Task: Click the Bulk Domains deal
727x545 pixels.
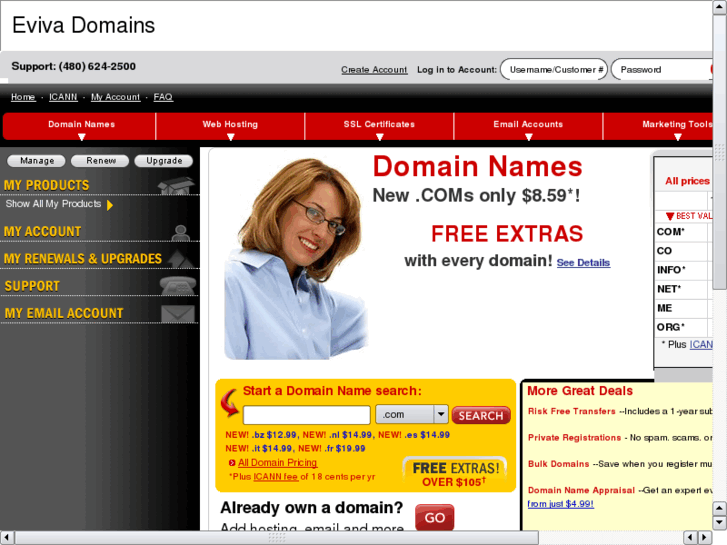Action: pos(559,464)
